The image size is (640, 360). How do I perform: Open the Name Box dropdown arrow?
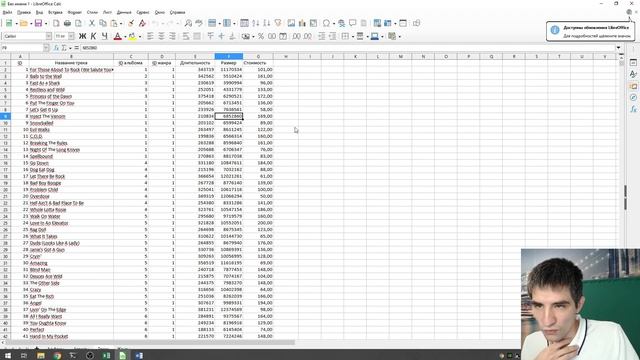point(46,48)
